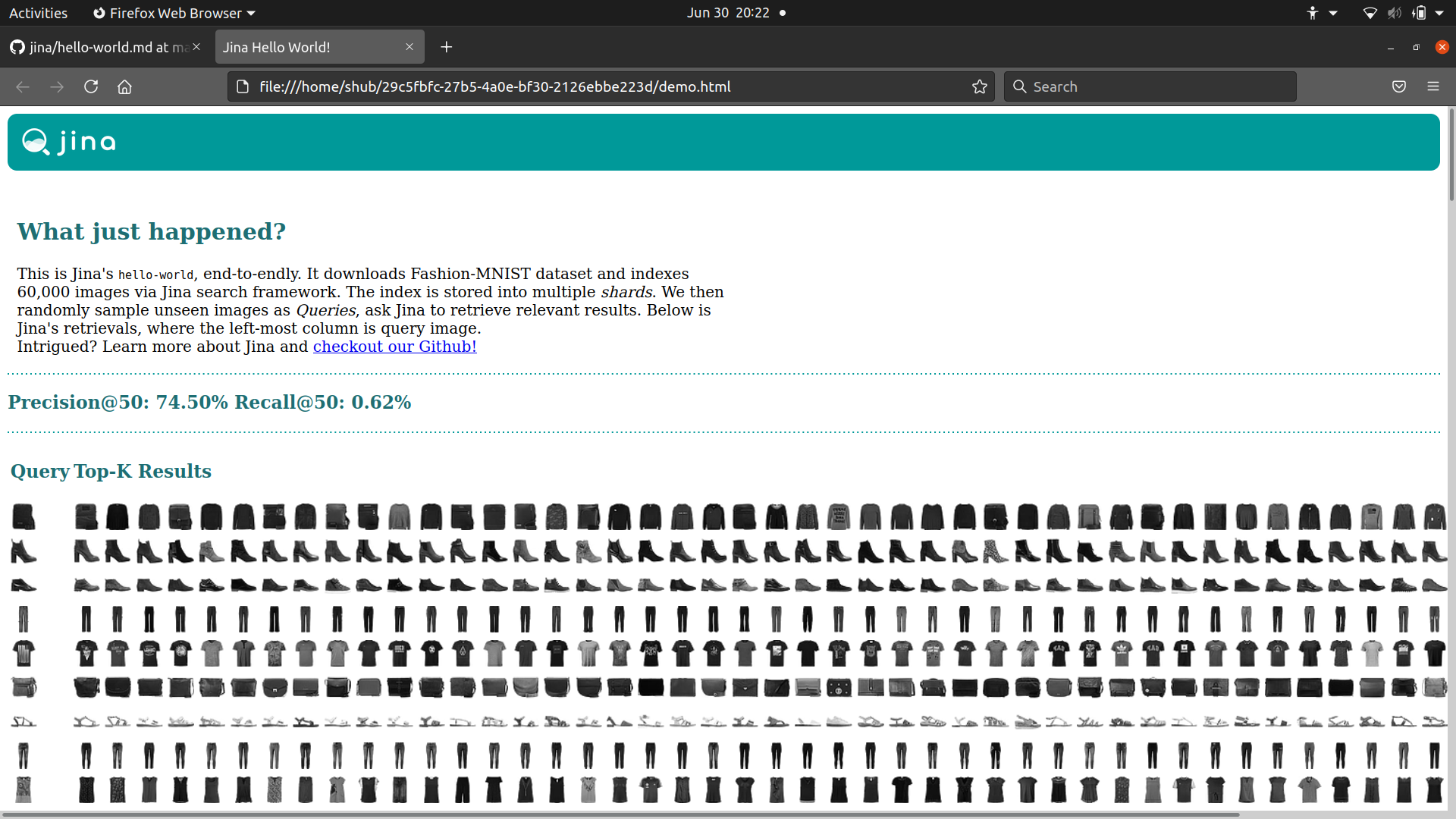
Task: Click the Jina logo in the teal banner
Action: click(x=68, y=141)
